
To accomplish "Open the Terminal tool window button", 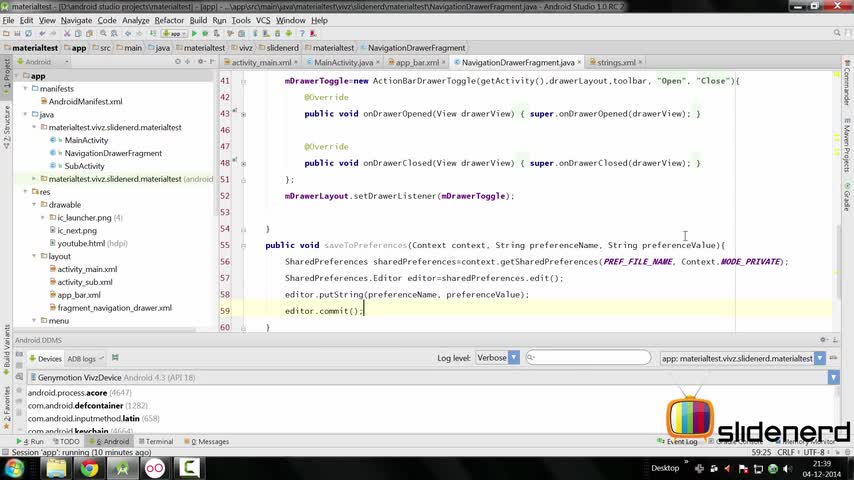I will point(154,441).
